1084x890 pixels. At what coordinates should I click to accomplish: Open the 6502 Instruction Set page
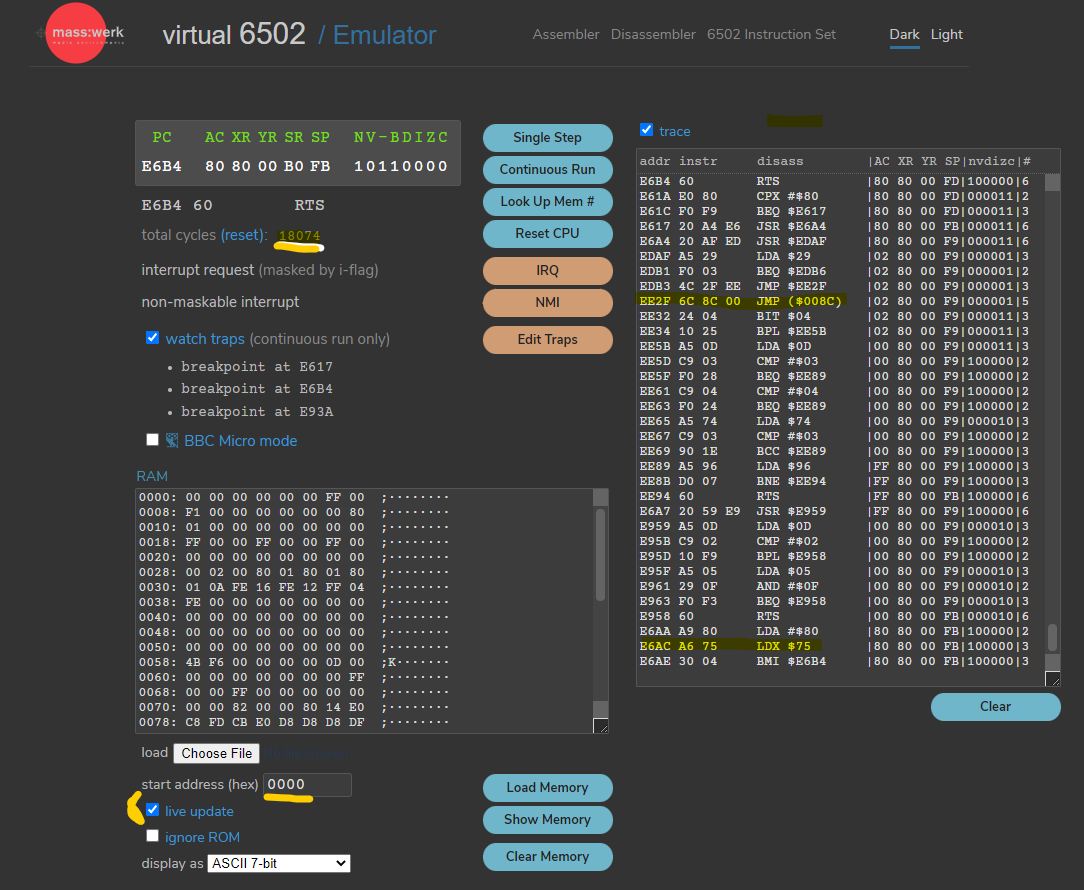[x=771, y=34]
